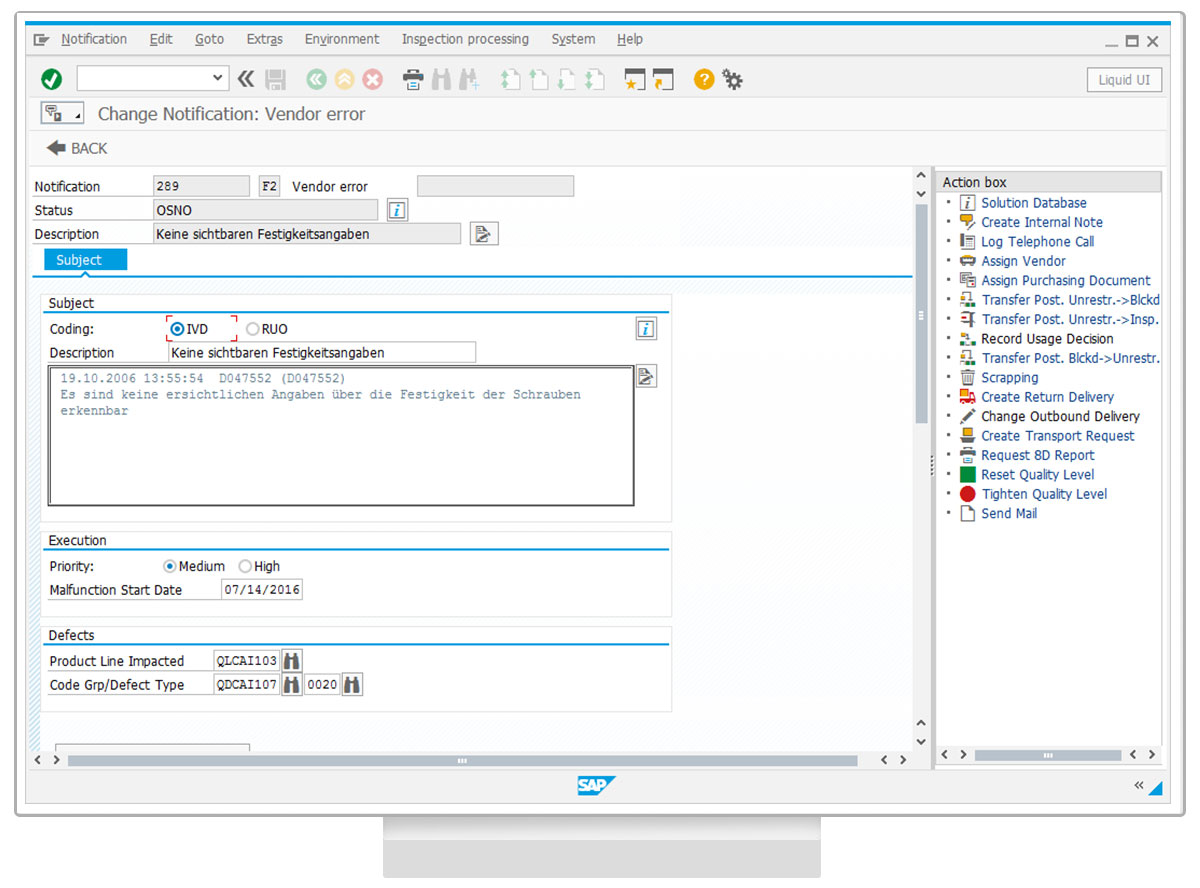Open long text editor beside notification Description
The width and height of the screenshot is (1200, 888).
484,234
